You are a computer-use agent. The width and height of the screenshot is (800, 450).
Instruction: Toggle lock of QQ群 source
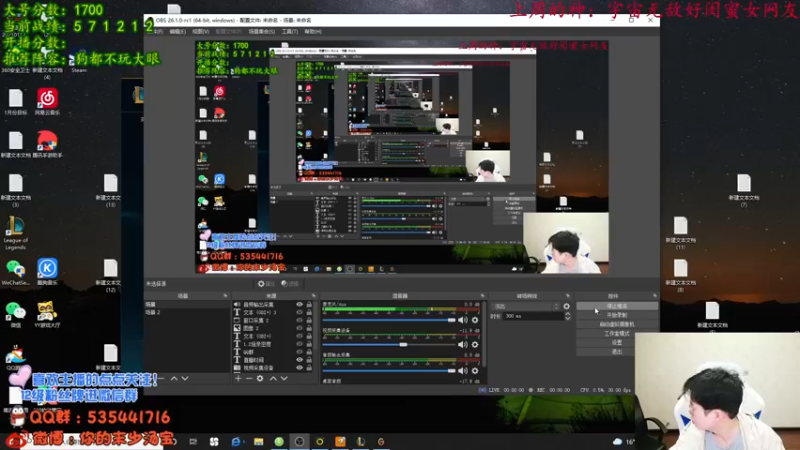point(309,352)
